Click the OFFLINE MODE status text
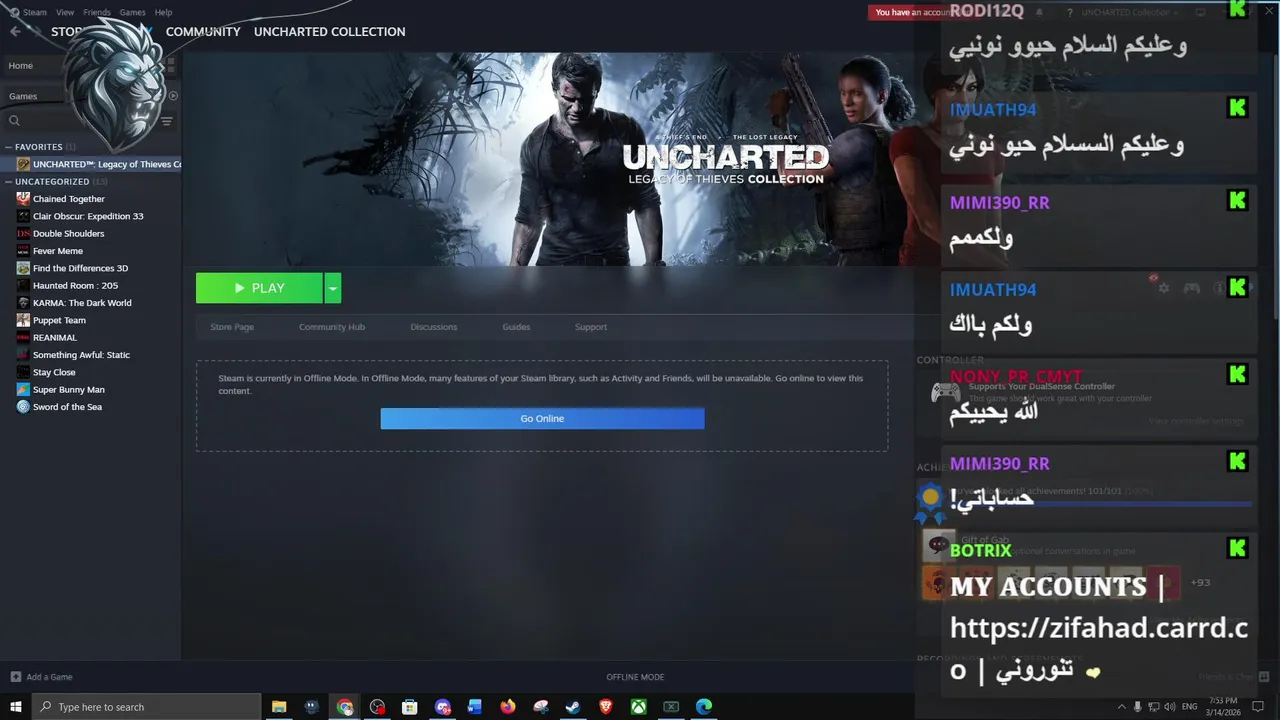Viewport: 1280px width, 720px height. pyautogui.click(x=635, y=677)
